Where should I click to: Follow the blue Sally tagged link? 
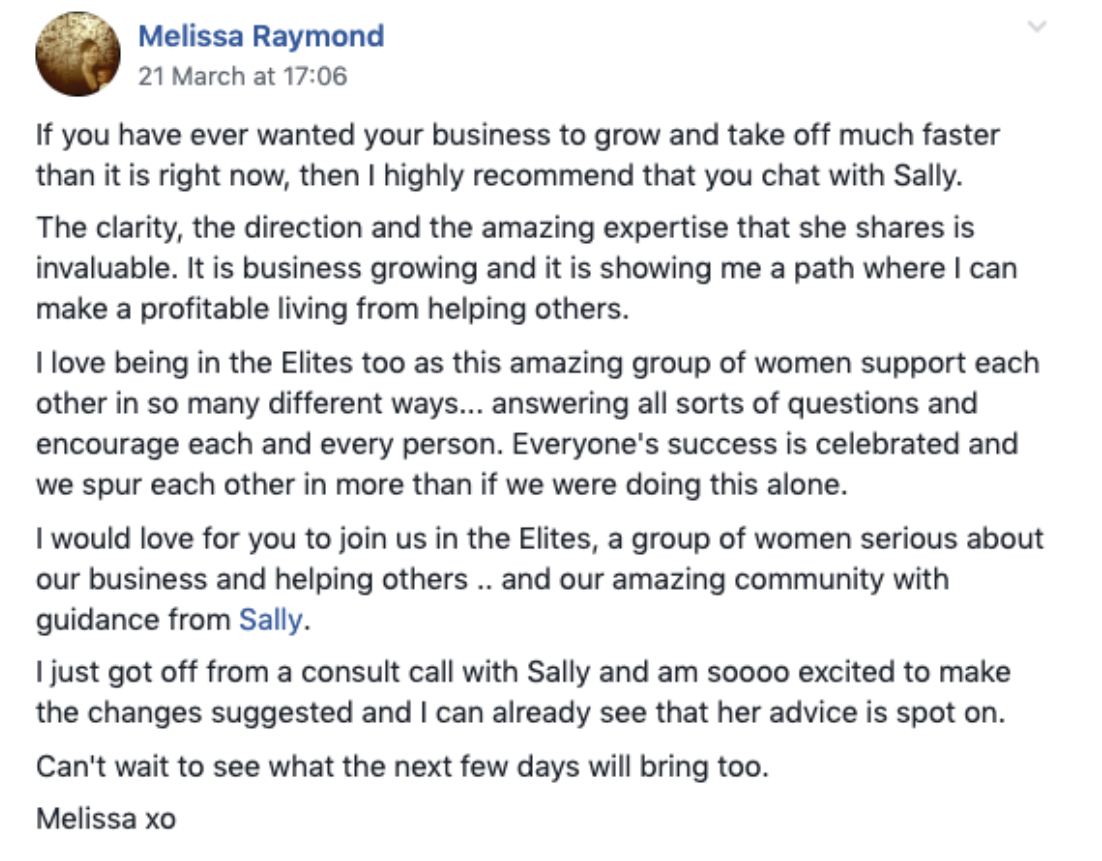tap(271, 620)
